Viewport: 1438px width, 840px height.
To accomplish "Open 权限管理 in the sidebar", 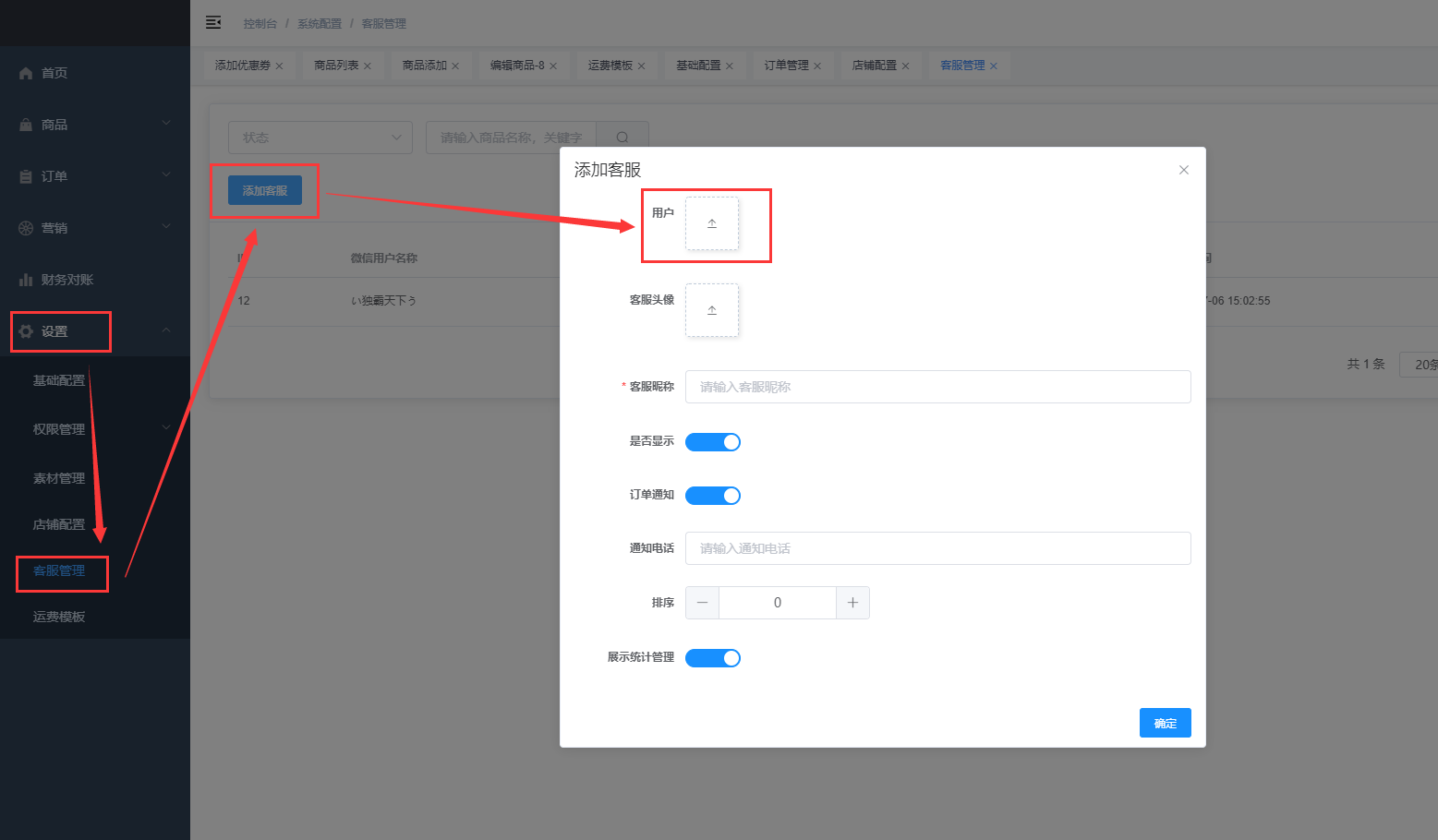I will [59, 429].
